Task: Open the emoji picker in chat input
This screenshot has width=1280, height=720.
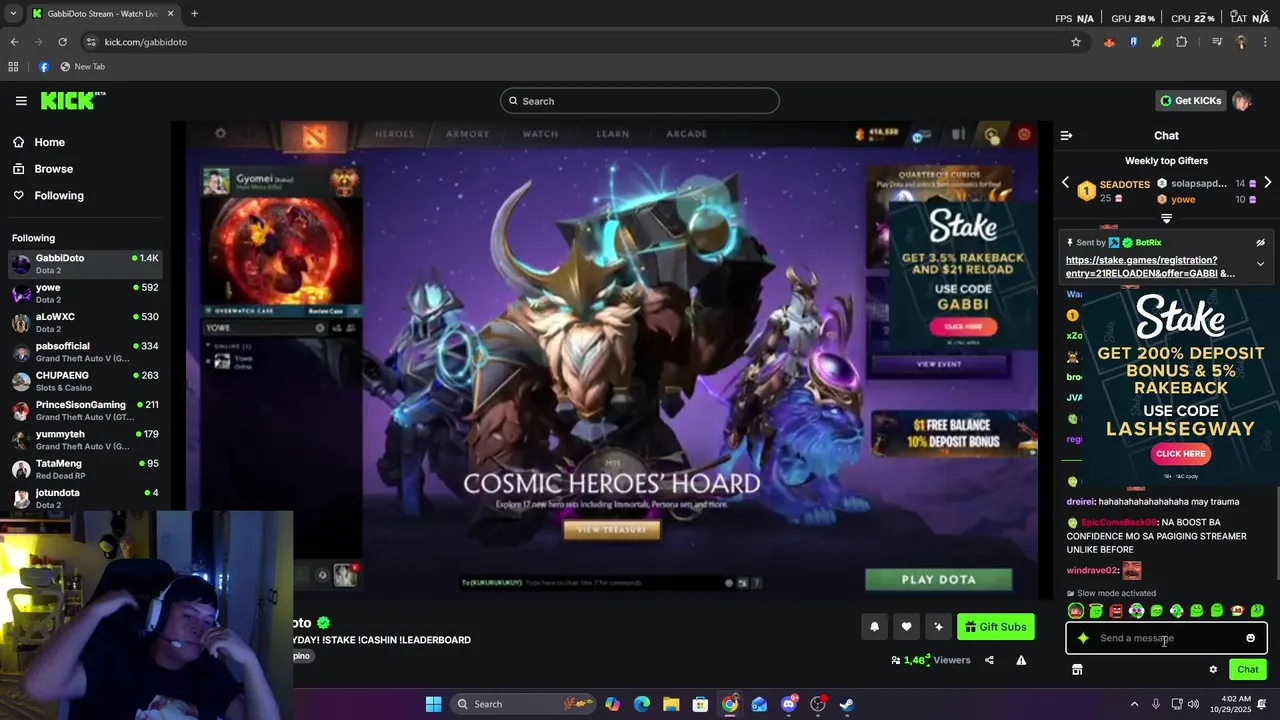Action: [1250, 638]
